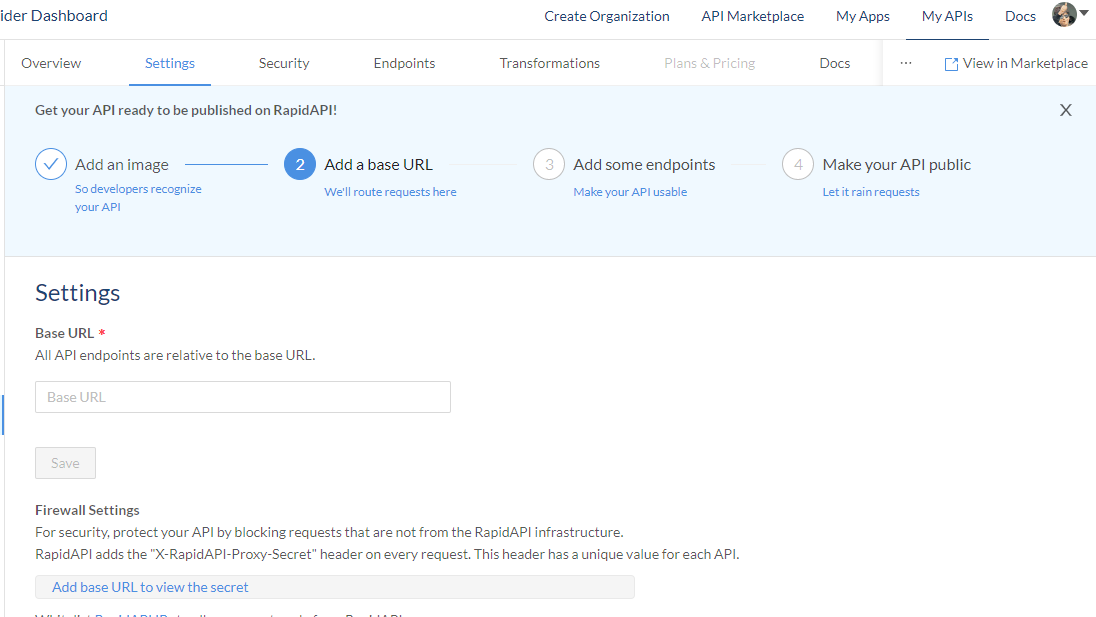This screenshot has width=1096, height=617.
Task: Select the Plans & Pricing tab
Action: pos(709,63)
